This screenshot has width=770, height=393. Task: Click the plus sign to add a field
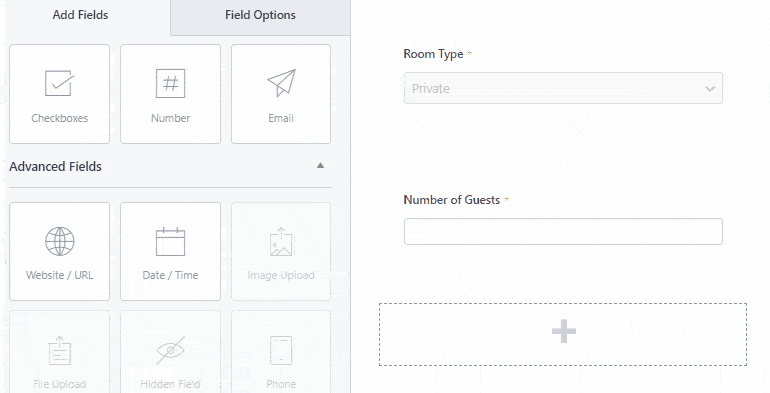(564, 331)
